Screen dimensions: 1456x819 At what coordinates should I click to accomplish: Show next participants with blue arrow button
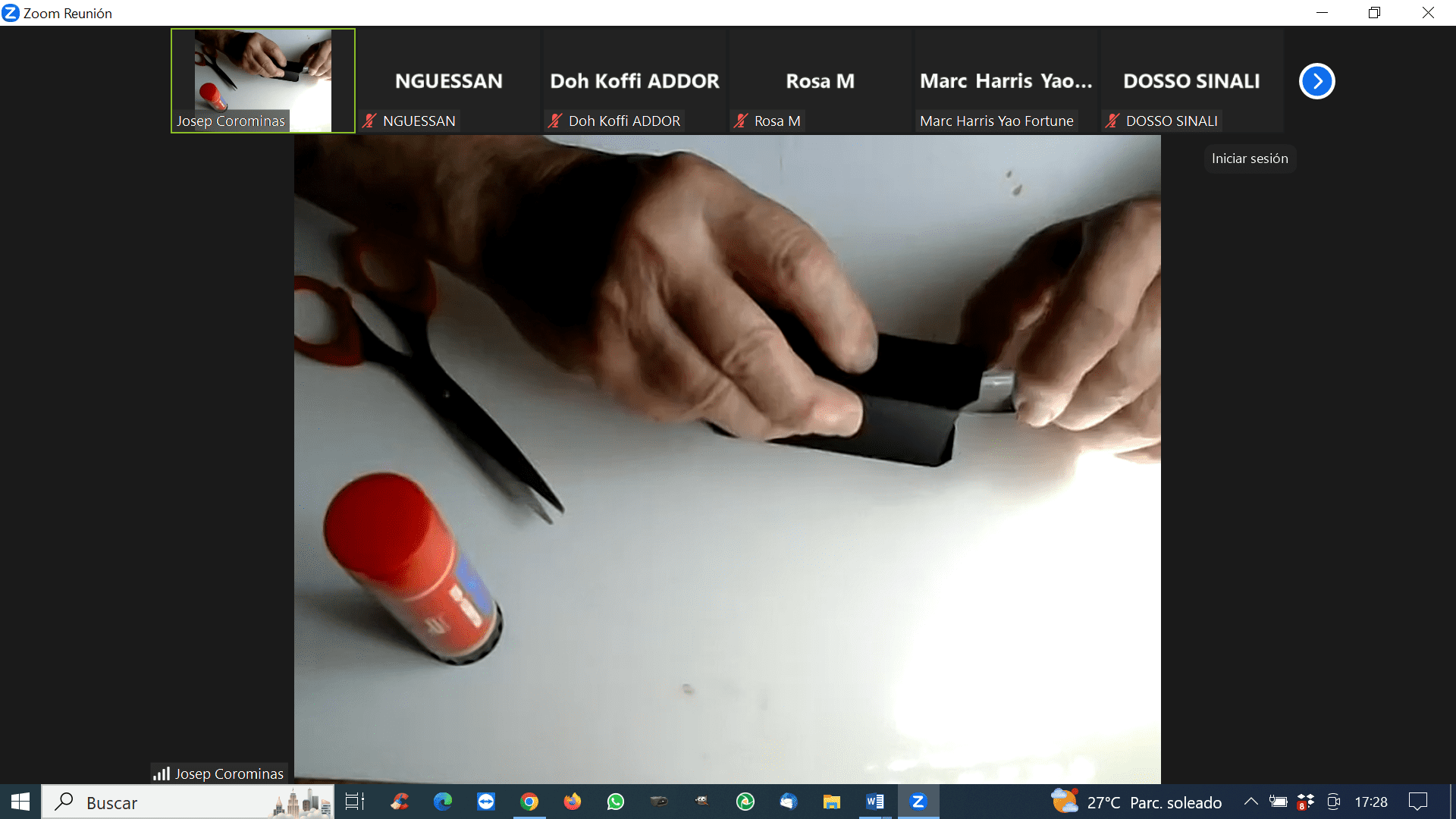[x=1317, y=81]
